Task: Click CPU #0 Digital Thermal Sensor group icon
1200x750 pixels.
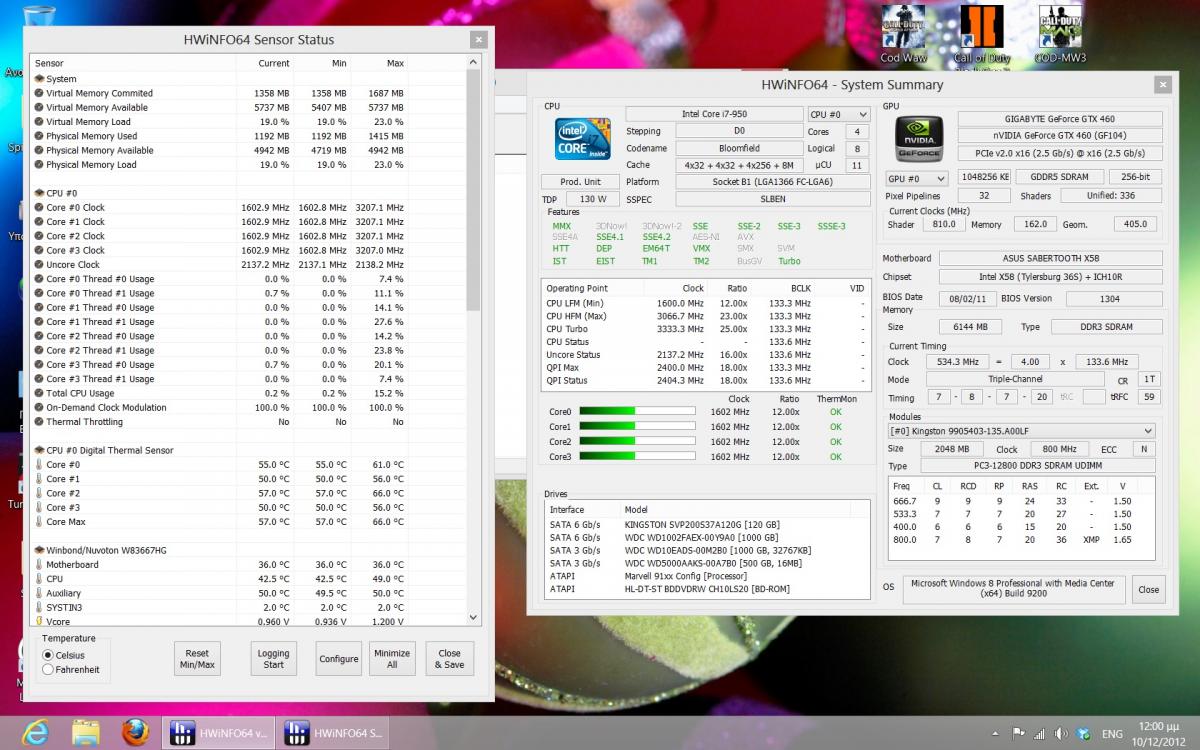Action: point(39,450)
